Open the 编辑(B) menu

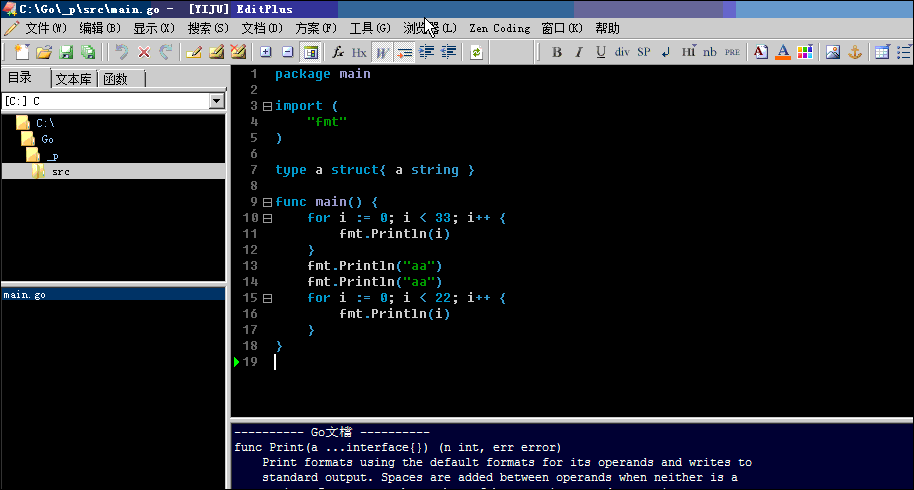100,28
